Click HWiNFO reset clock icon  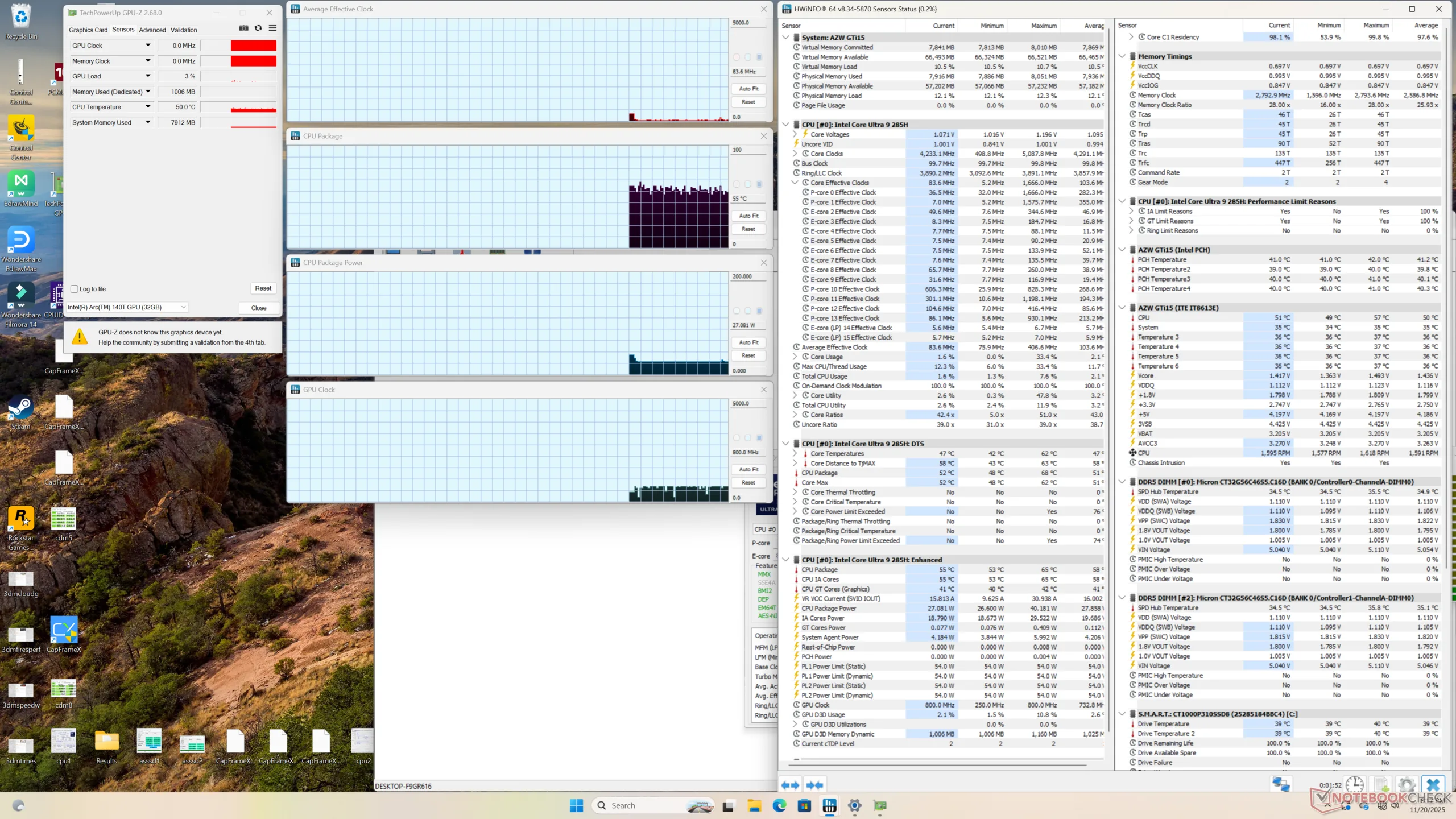pos(1354,785)
